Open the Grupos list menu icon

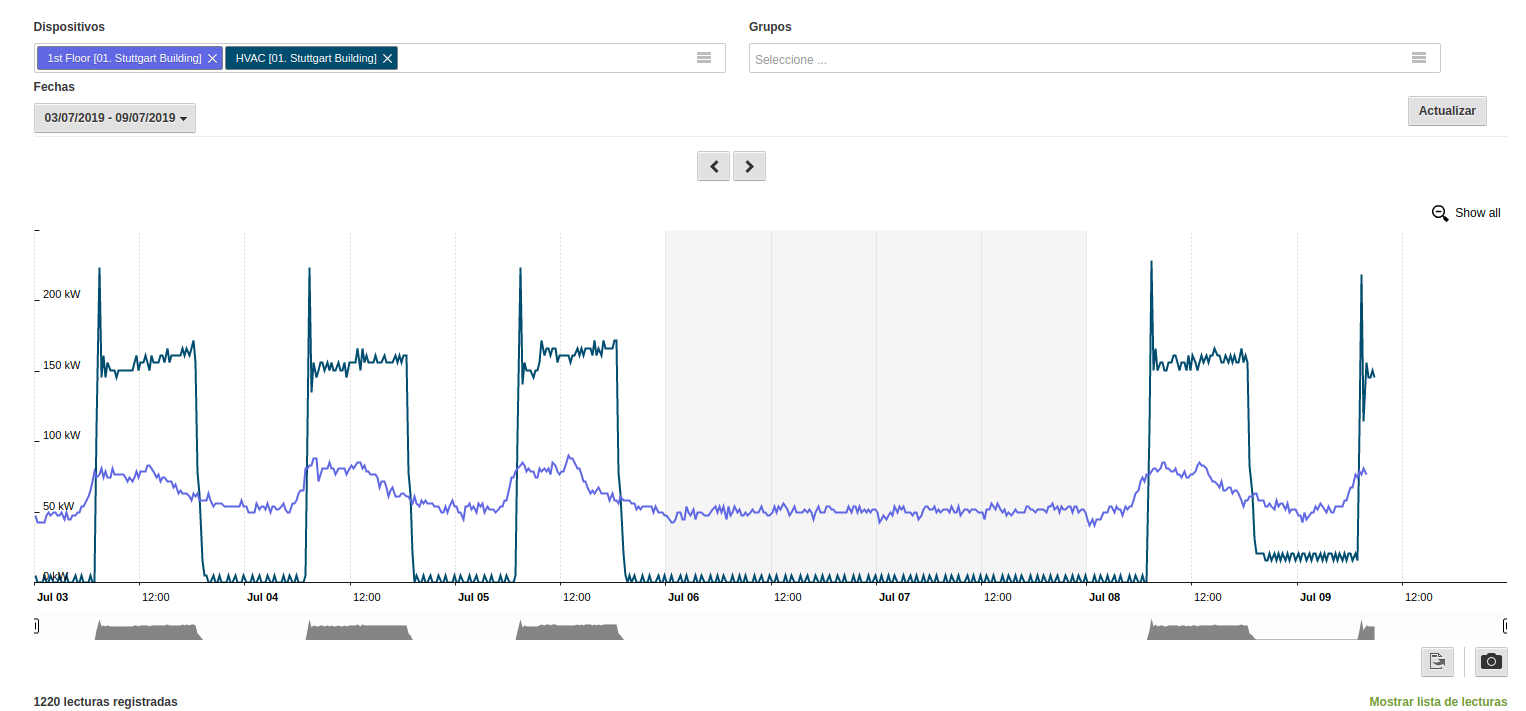(x=1419, y=58)
